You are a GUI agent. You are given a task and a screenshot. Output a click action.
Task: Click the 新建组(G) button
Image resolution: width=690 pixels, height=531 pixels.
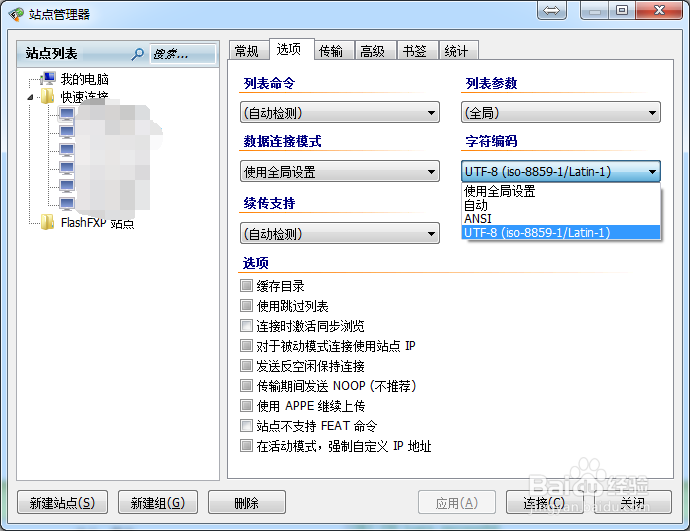pyautogui.click(x=158, y=502)
